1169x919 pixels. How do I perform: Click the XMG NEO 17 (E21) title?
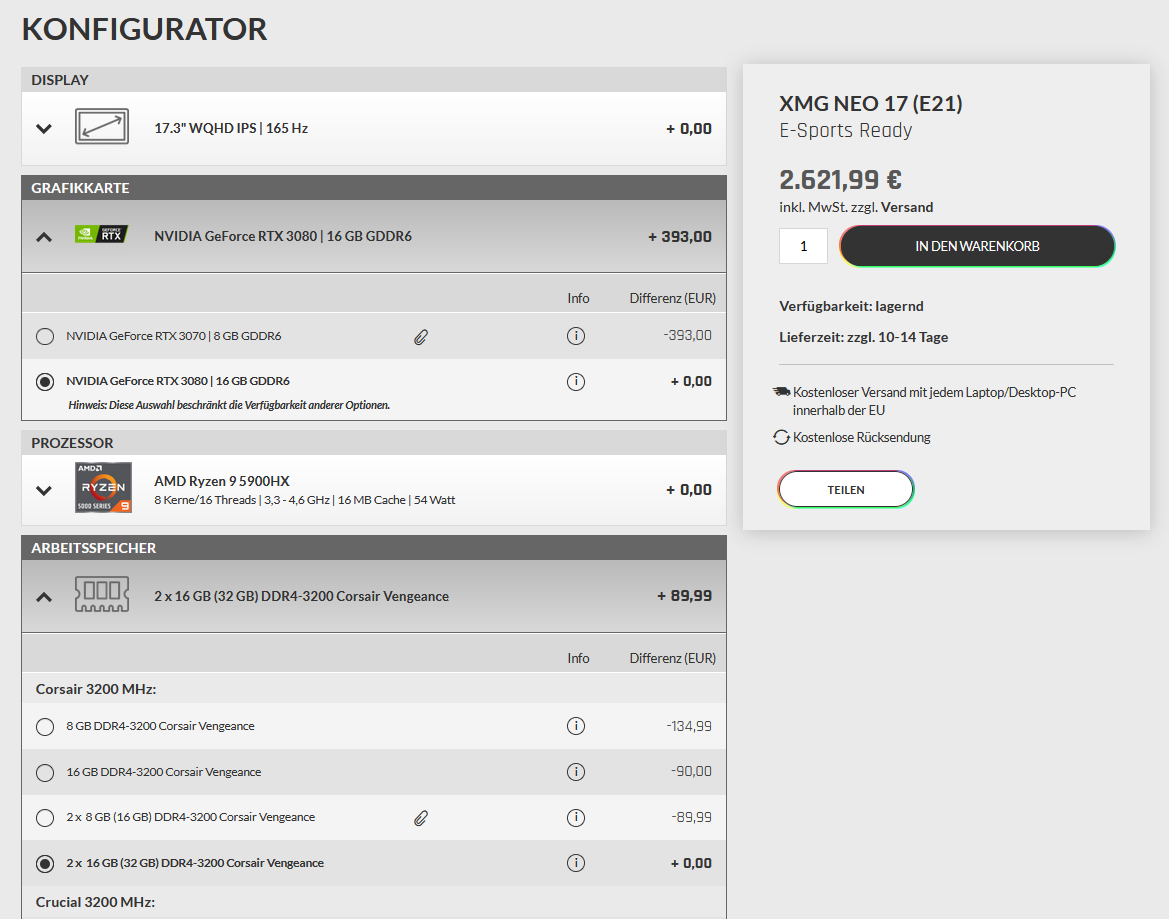tap(871, 103)
